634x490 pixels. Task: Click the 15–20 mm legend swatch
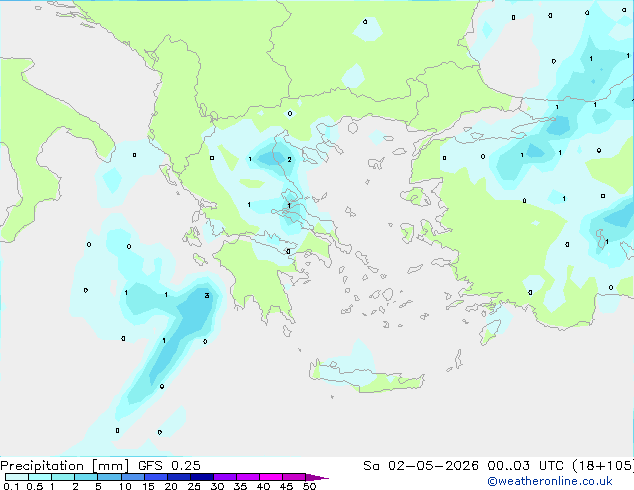[156, 477]
